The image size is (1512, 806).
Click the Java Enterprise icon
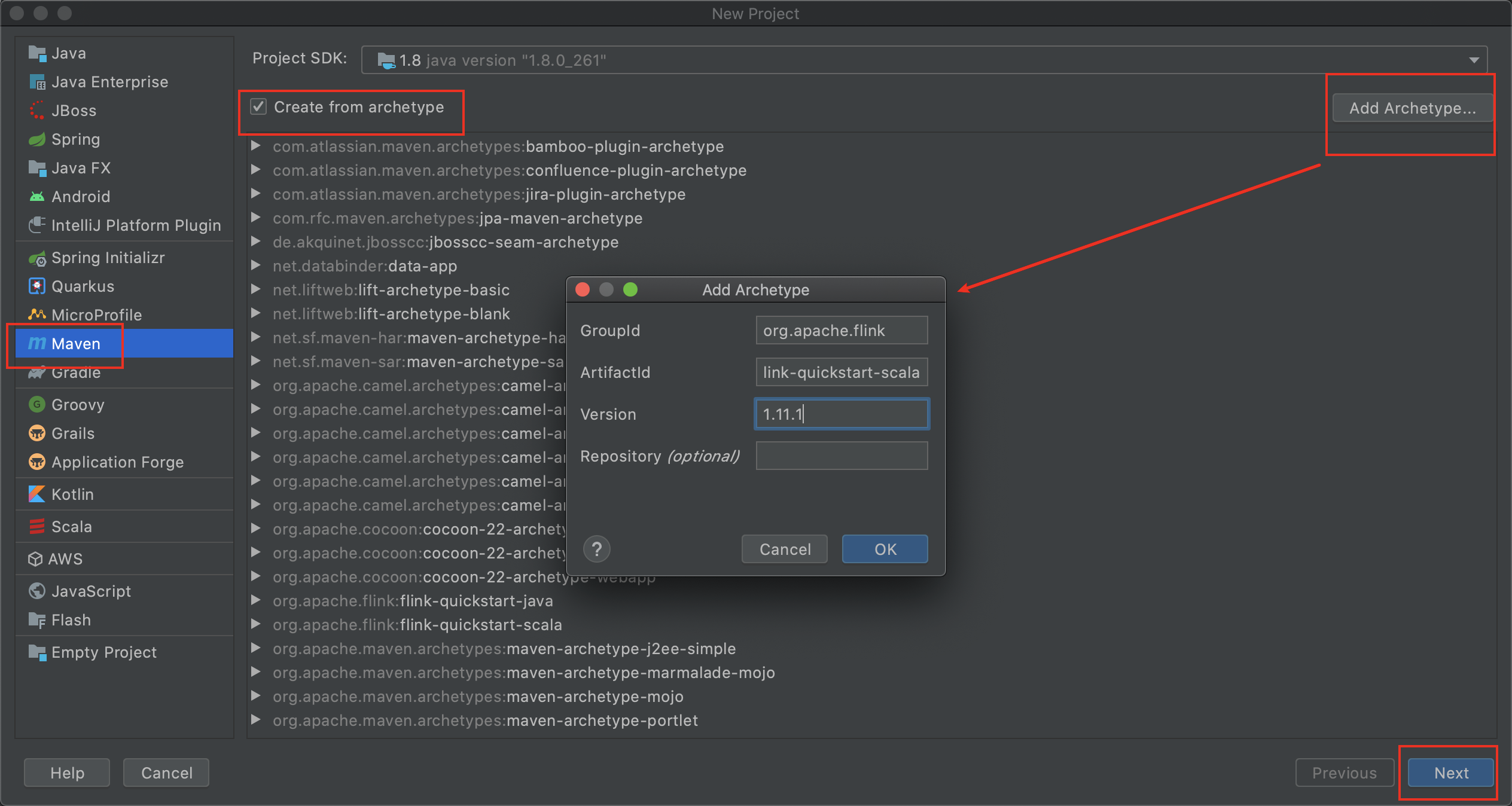tap(37, 83)
